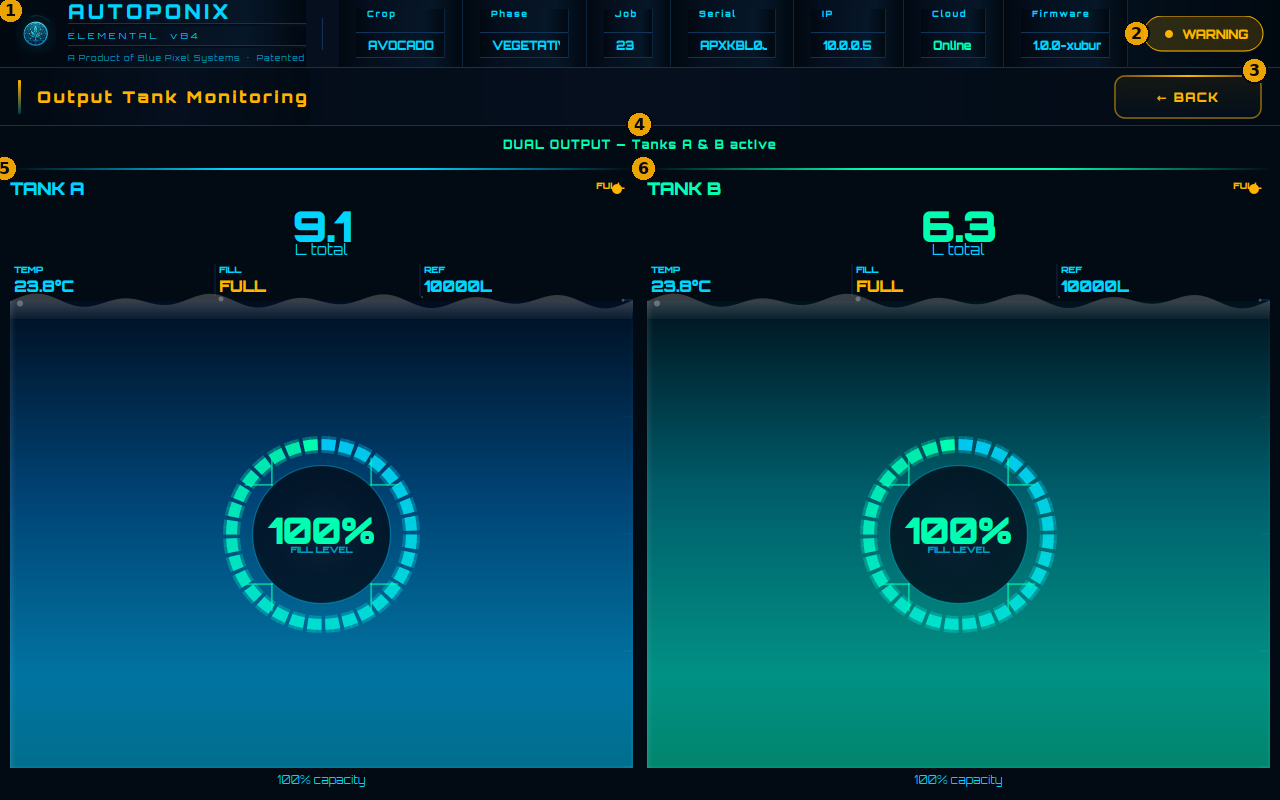Image resolution: width=1280 pixels, height=800 pixels.
Task: Select the TANK A heading
Action: [x=47, y=189]
